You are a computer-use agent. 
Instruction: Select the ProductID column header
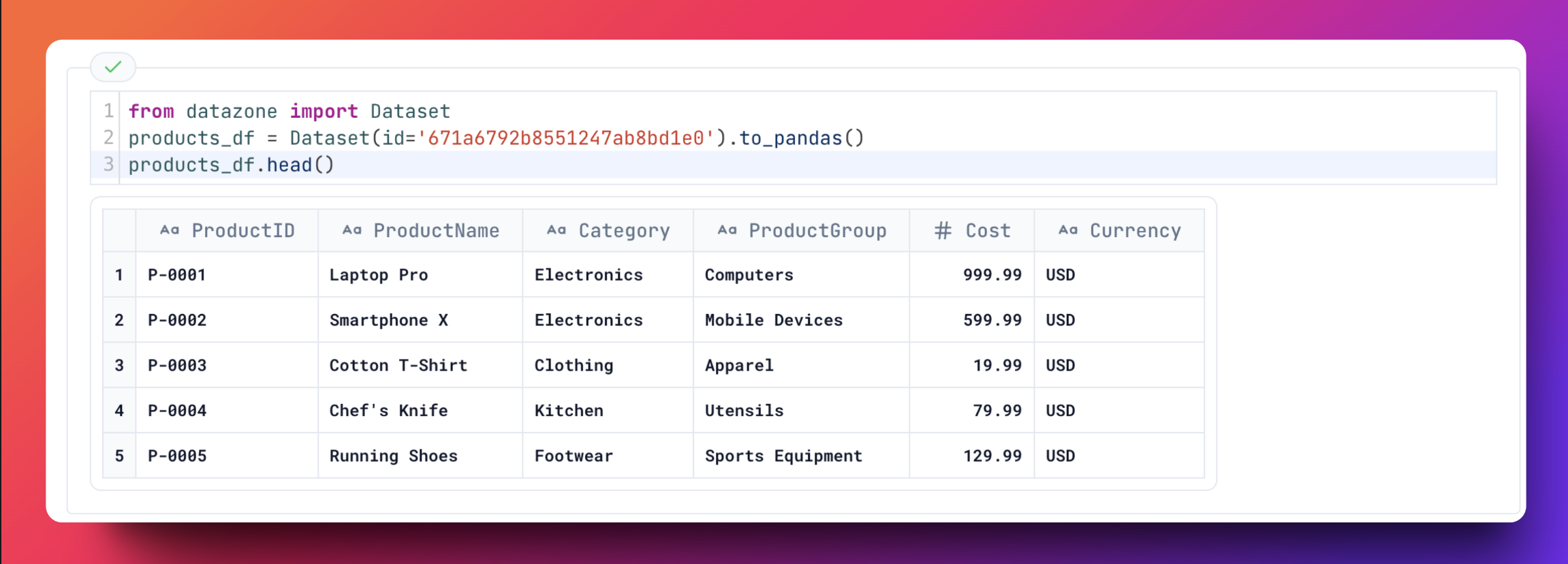coord(227,231)
